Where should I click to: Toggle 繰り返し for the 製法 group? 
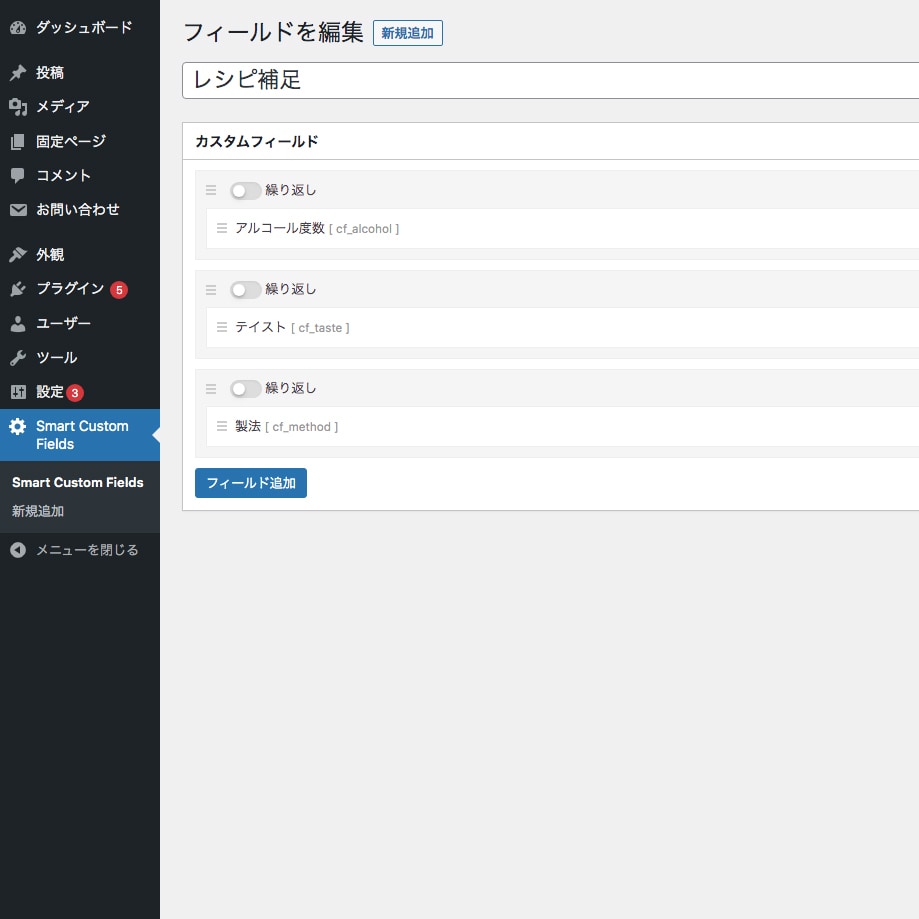(x=246, y=389)
